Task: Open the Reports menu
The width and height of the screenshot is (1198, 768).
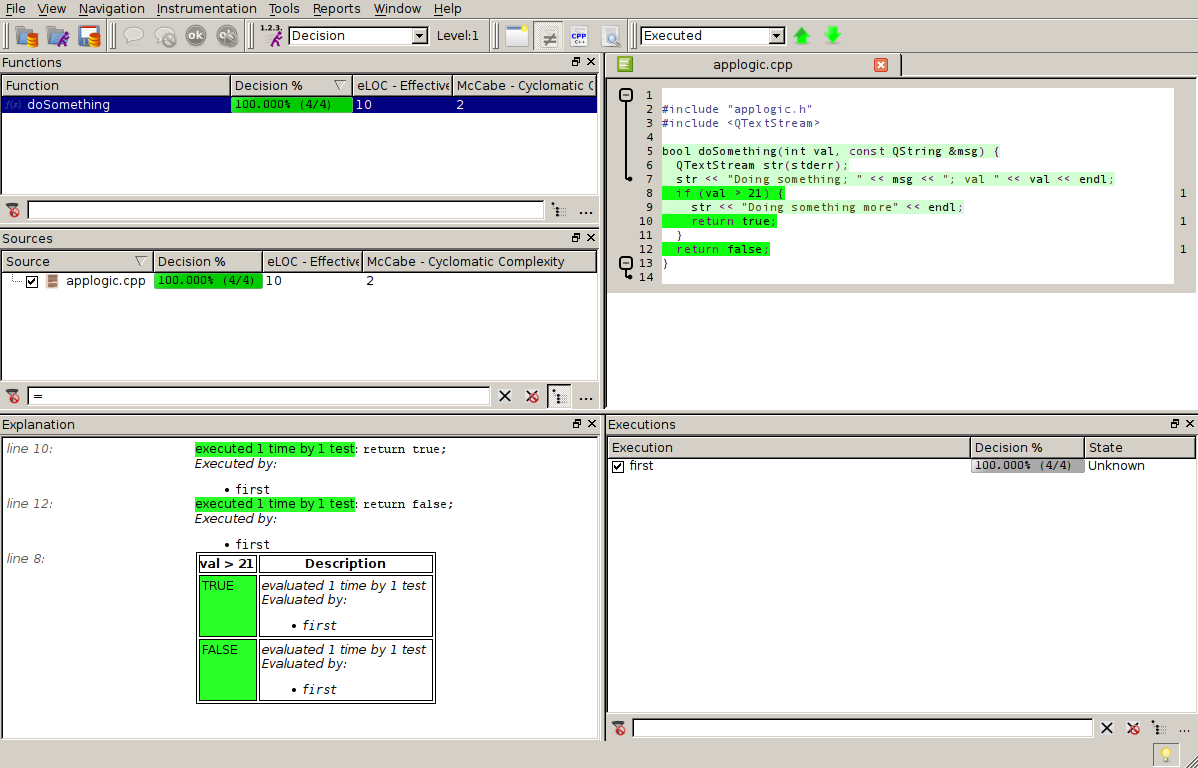Action: click(x=336, y=8)
